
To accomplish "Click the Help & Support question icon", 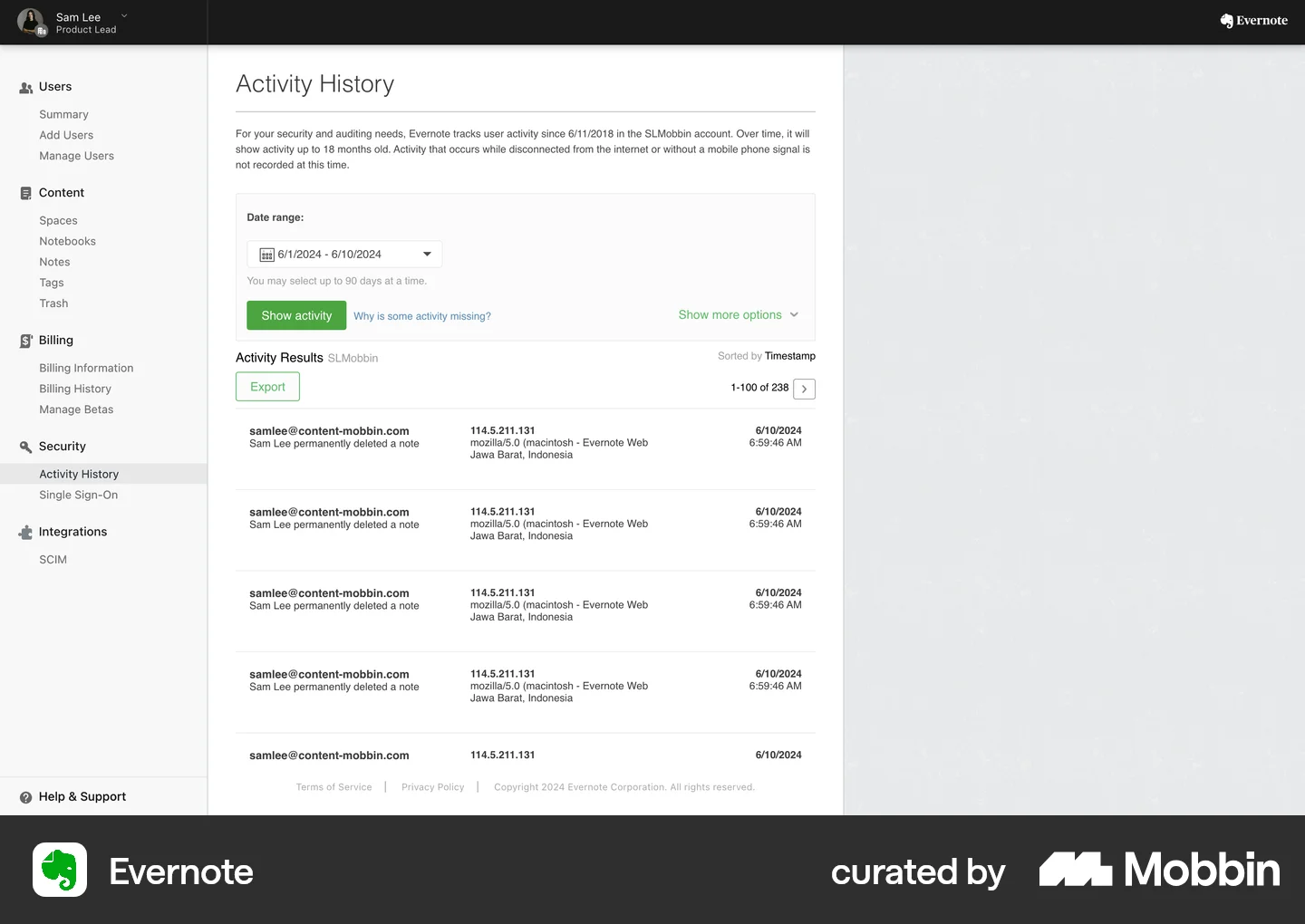I will [26, 797].
